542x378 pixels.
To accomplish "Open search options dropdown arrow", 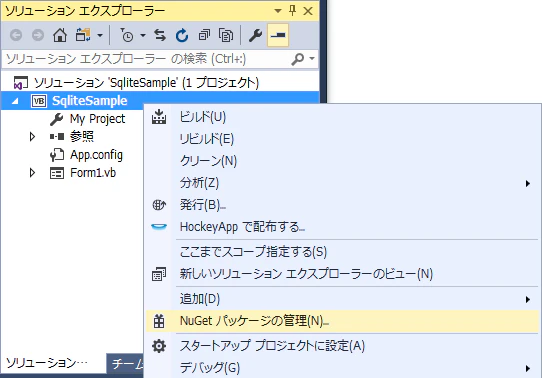I will (312, 59).
